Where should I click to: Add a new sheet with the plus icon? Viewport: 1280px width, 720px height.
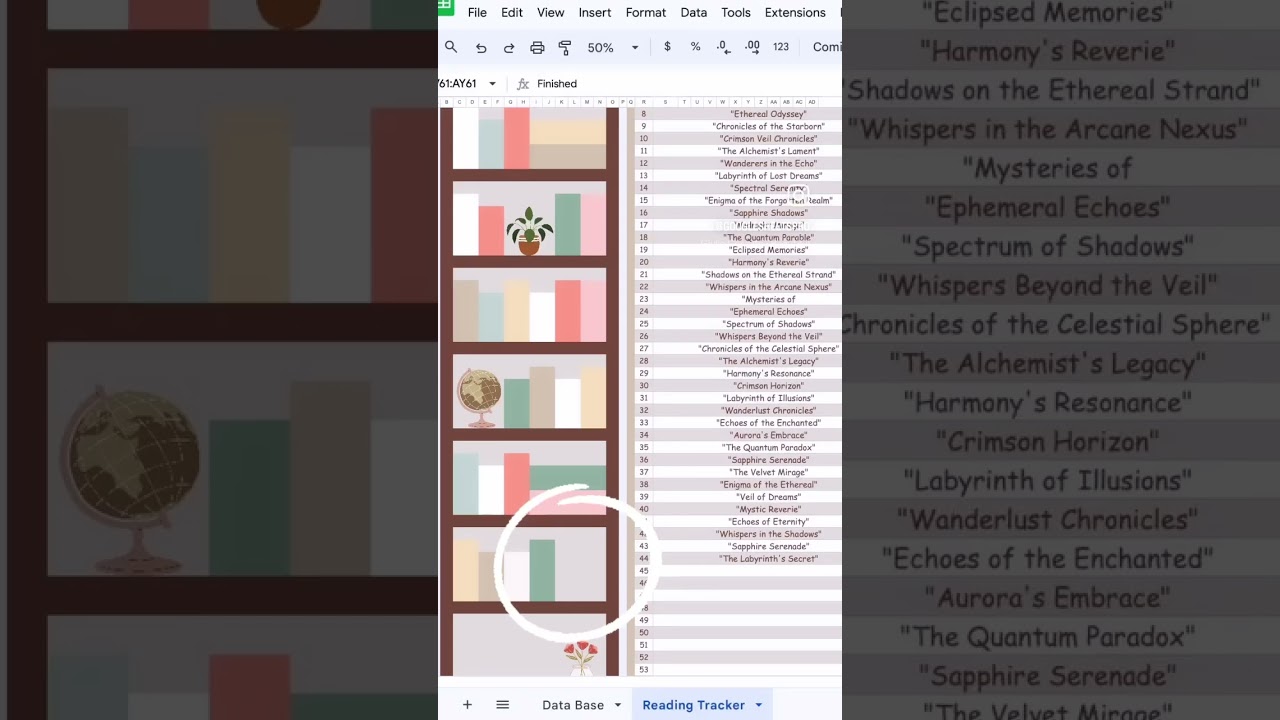click(x=467, y=705)
